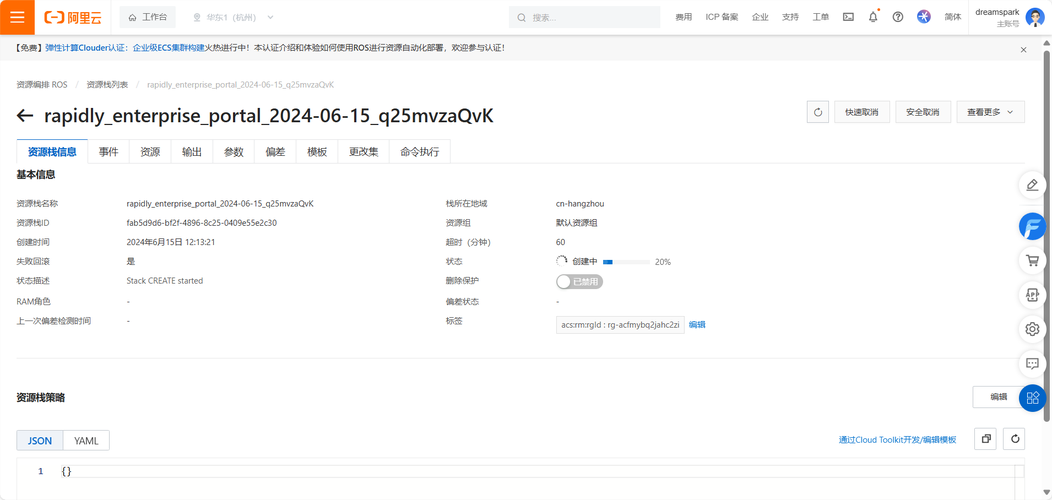The height and width of the screenshot is (500, 1052).
Task: Open the Cloud Shell terminal icon
Action: coord(848,17)
